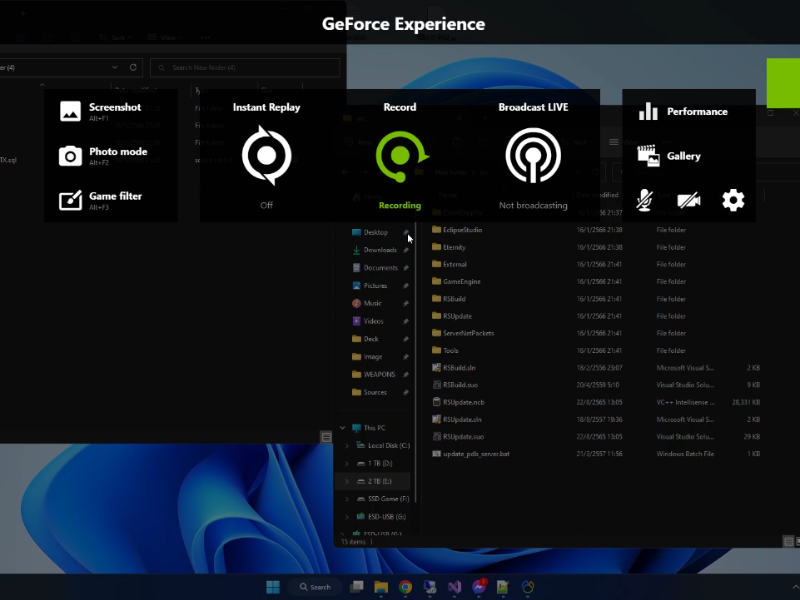The height and width of the screenshot is (600, 800).
Task: Toggle the muted microphone icon
Action: pos(646,201)
